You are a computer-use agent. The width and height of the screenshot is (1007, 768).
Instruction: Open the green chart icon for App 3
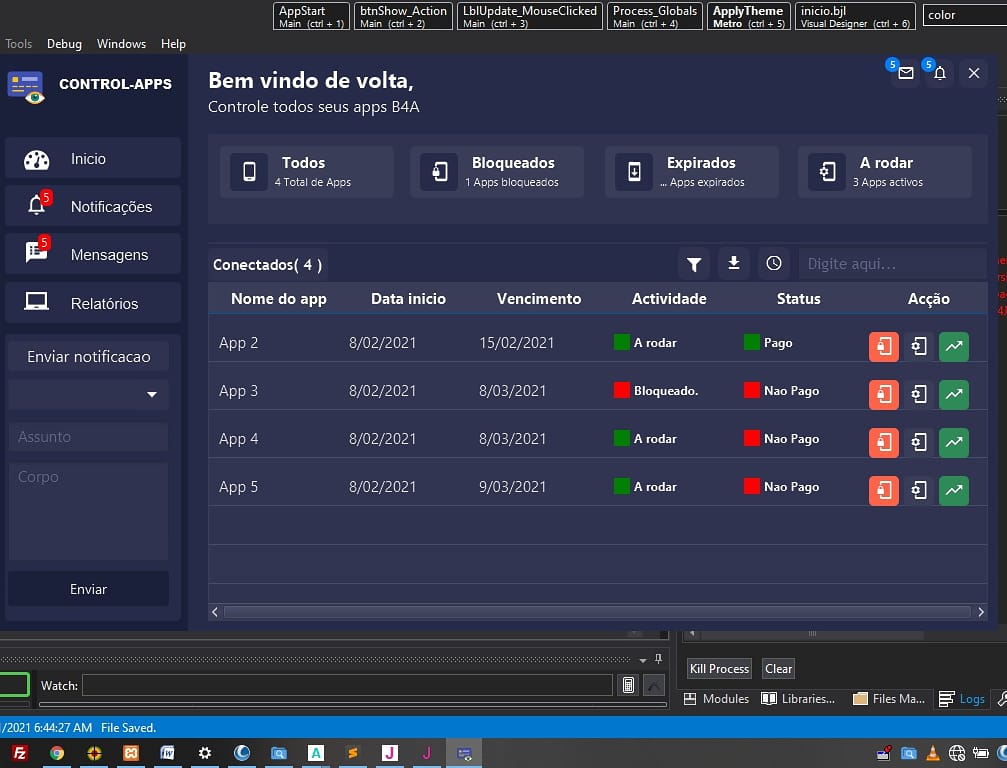[x=954, y=394]
